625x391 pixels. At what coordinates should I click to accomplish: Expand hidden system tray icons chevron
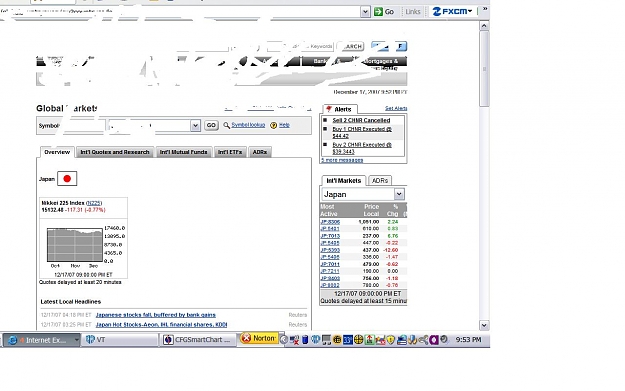tap(284, 340)
